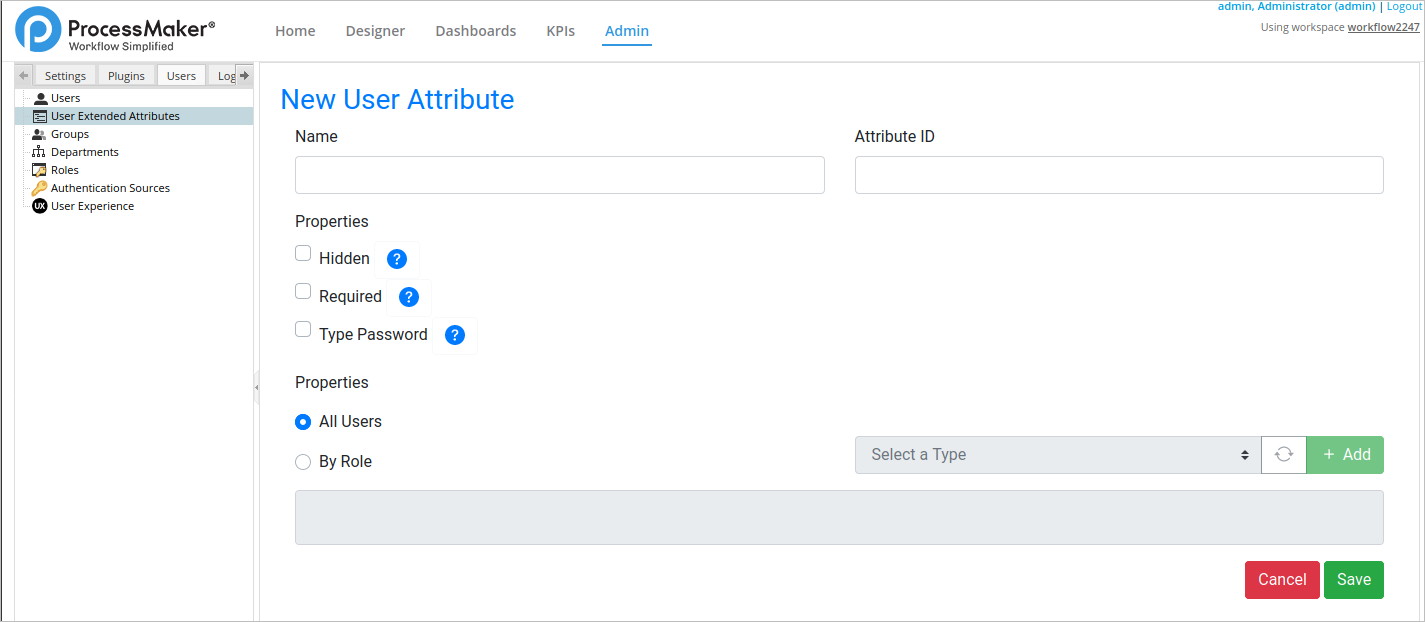Select the By Role radio option
The height and width of the screenshot is (622, 1425).
click(x=303, y=462)
